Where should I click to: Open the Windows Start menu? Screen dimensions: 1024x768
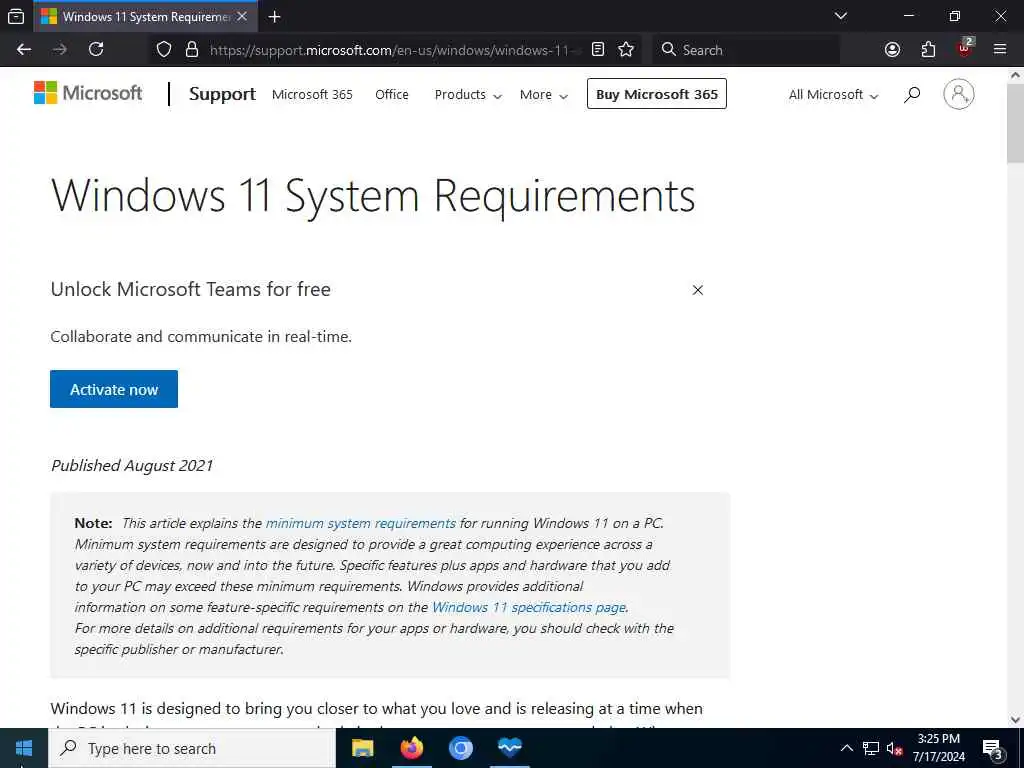[24, 748]
